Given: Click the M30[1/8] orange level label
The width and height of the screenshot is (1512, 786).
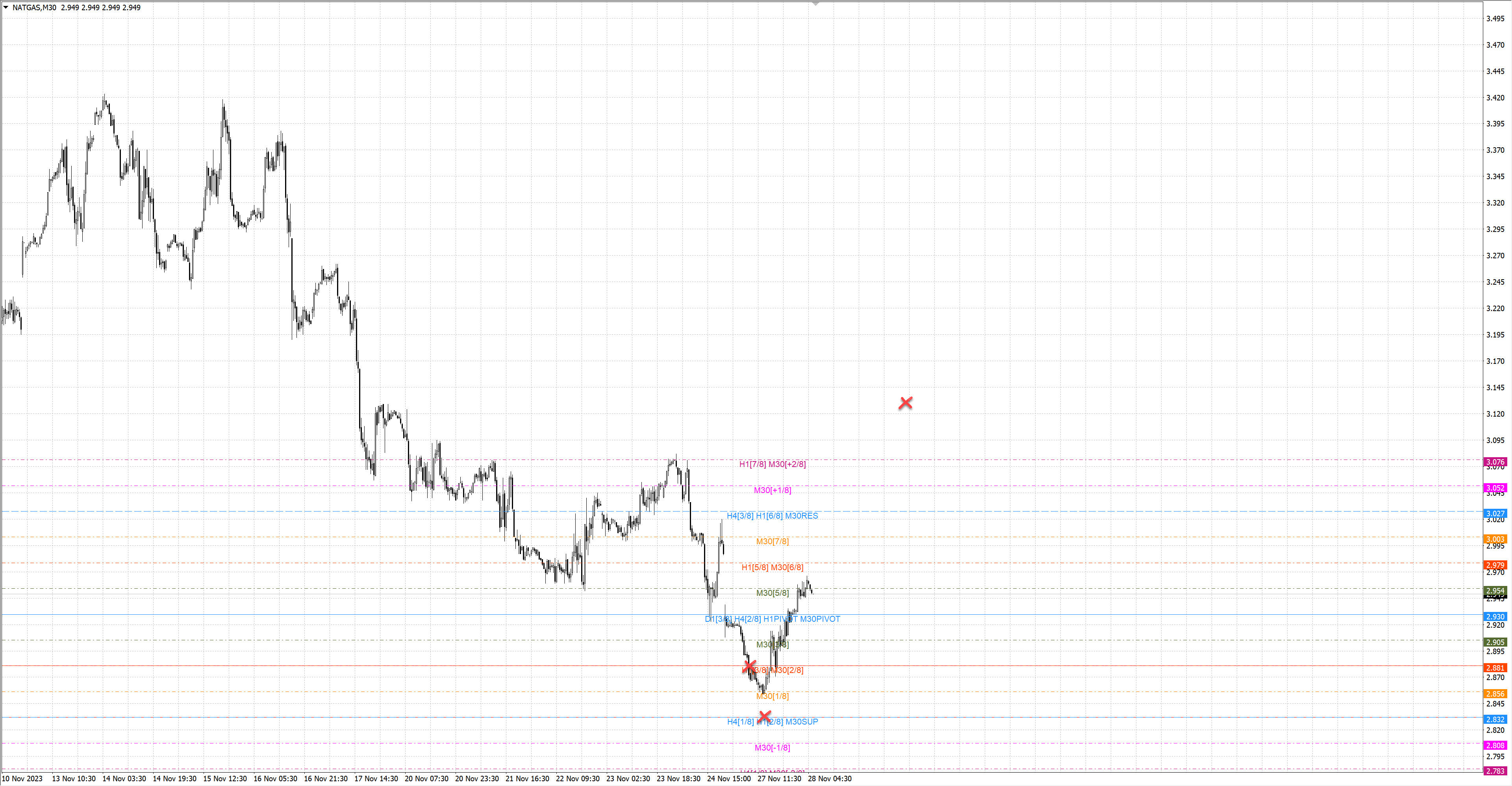Looking at the screenshot, I should [x=773, y=696].
